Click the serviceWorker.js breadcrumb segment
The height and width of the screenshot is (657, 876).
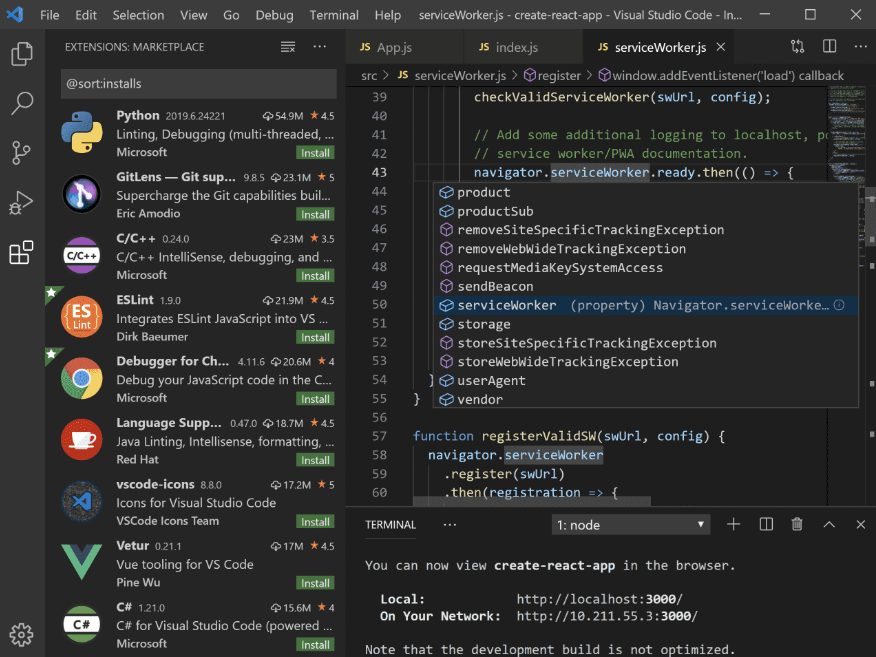(451, 75)
